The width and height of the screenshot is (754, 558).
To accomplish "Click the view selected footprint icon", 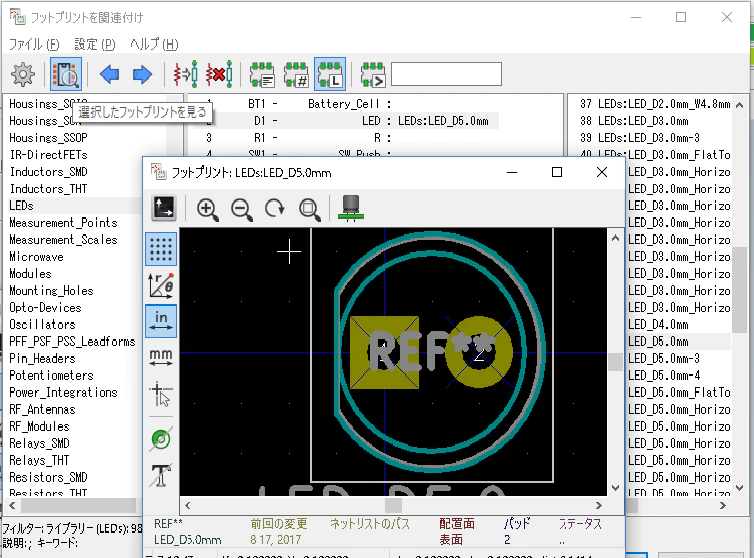I will pyautogui.click(x=66, y=75).
